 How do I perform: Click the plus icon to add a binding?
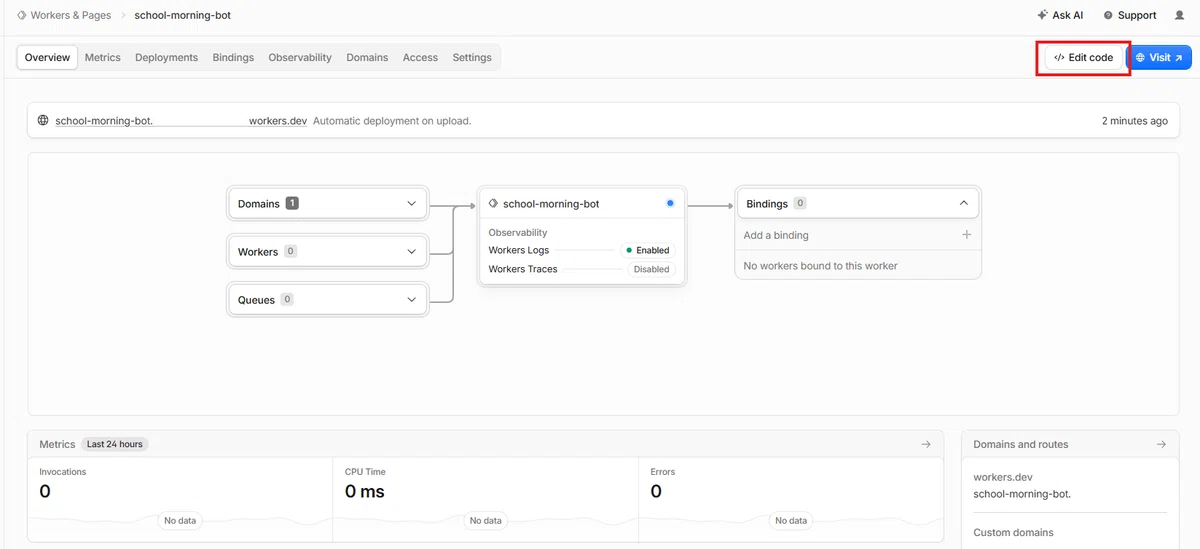(x=966, y=235)
